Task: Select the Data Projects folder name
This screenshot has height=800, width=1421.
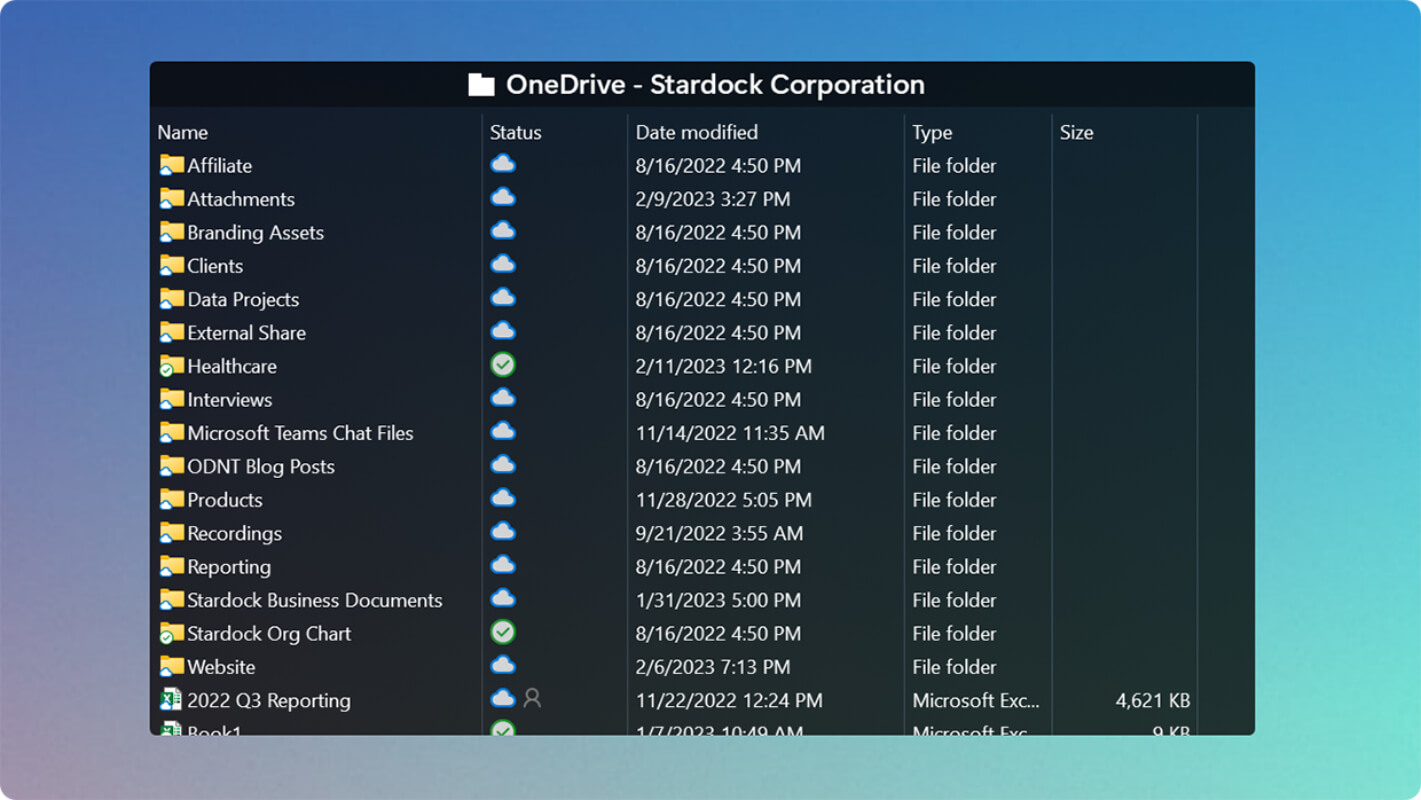Action: click(243, 300)
